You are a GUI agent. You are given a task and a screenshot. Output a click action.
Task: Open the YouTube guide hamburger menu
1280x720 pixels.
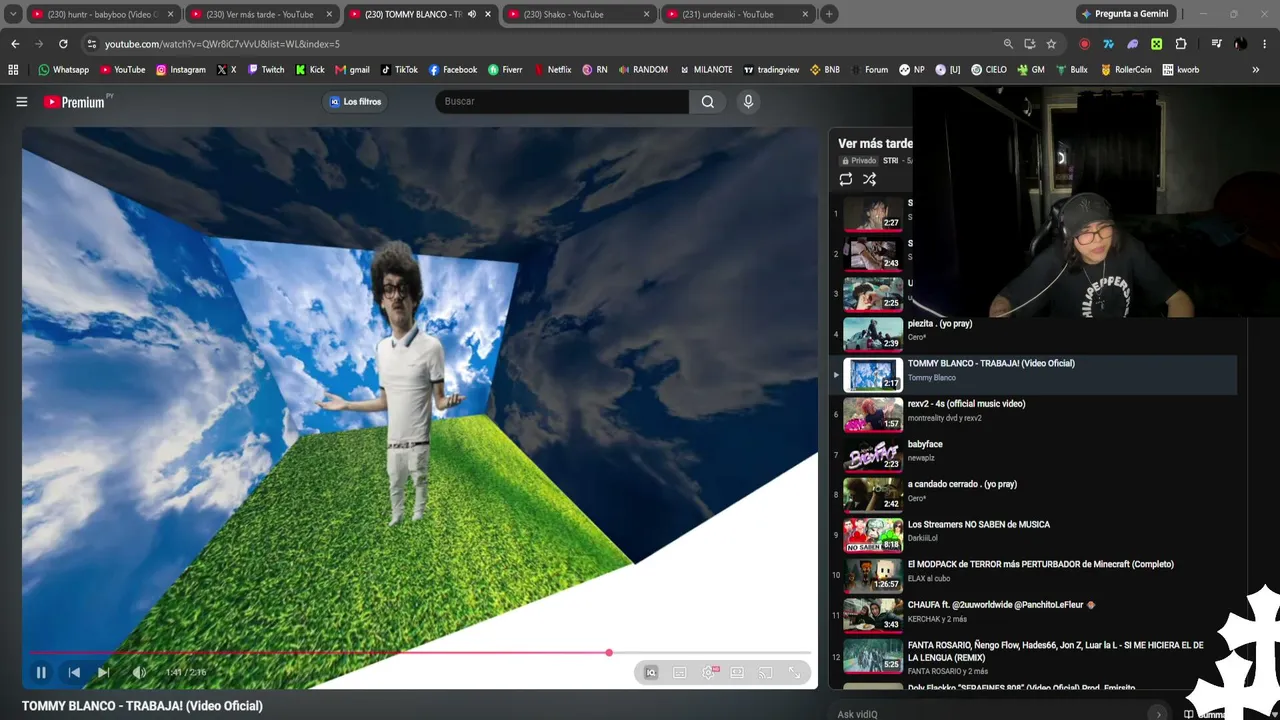point(21,101)
